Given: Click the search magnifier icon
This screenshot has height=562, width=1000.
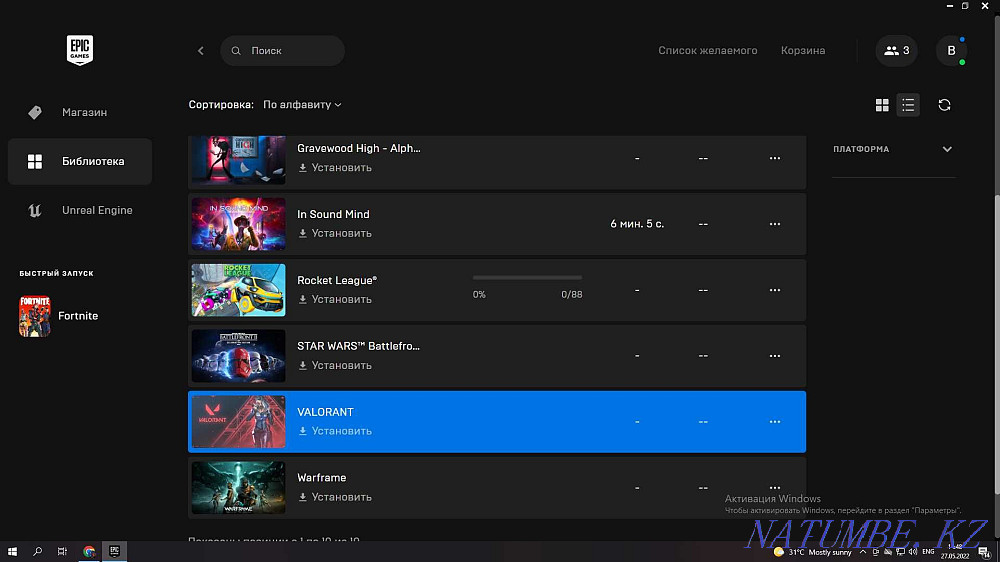Looking at the screenshot, I should click(236, 50).
